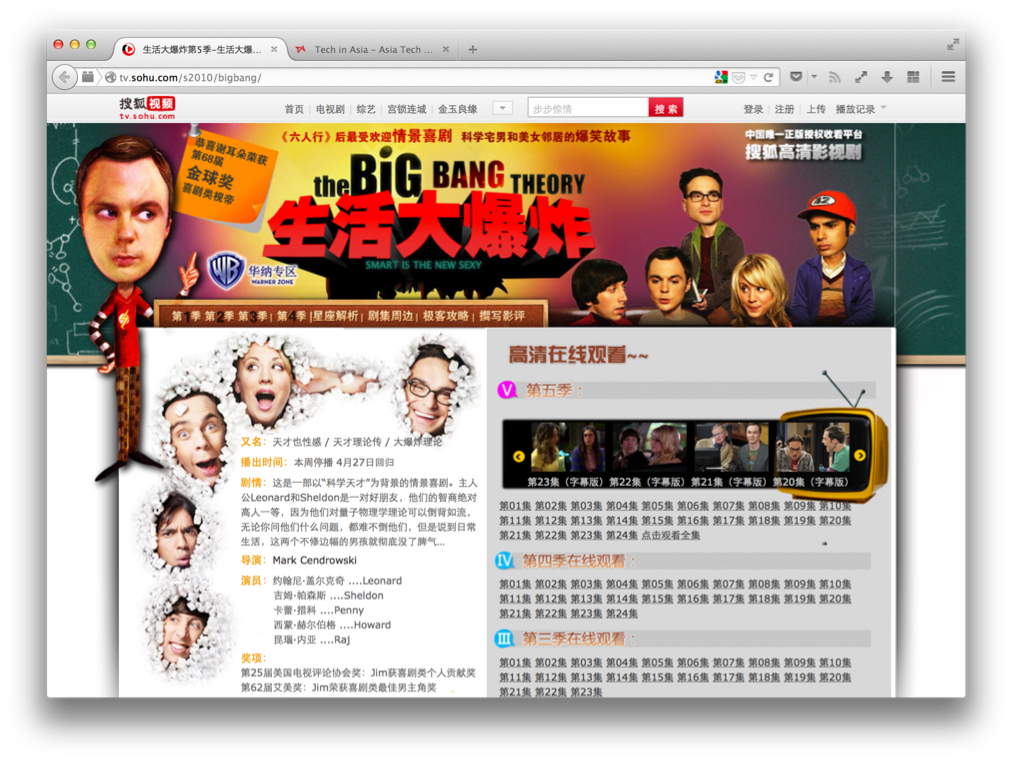The width and height of the screenshot is (1012, 762).
Task: Open a new tab with plus button
Action: point(472,50)
